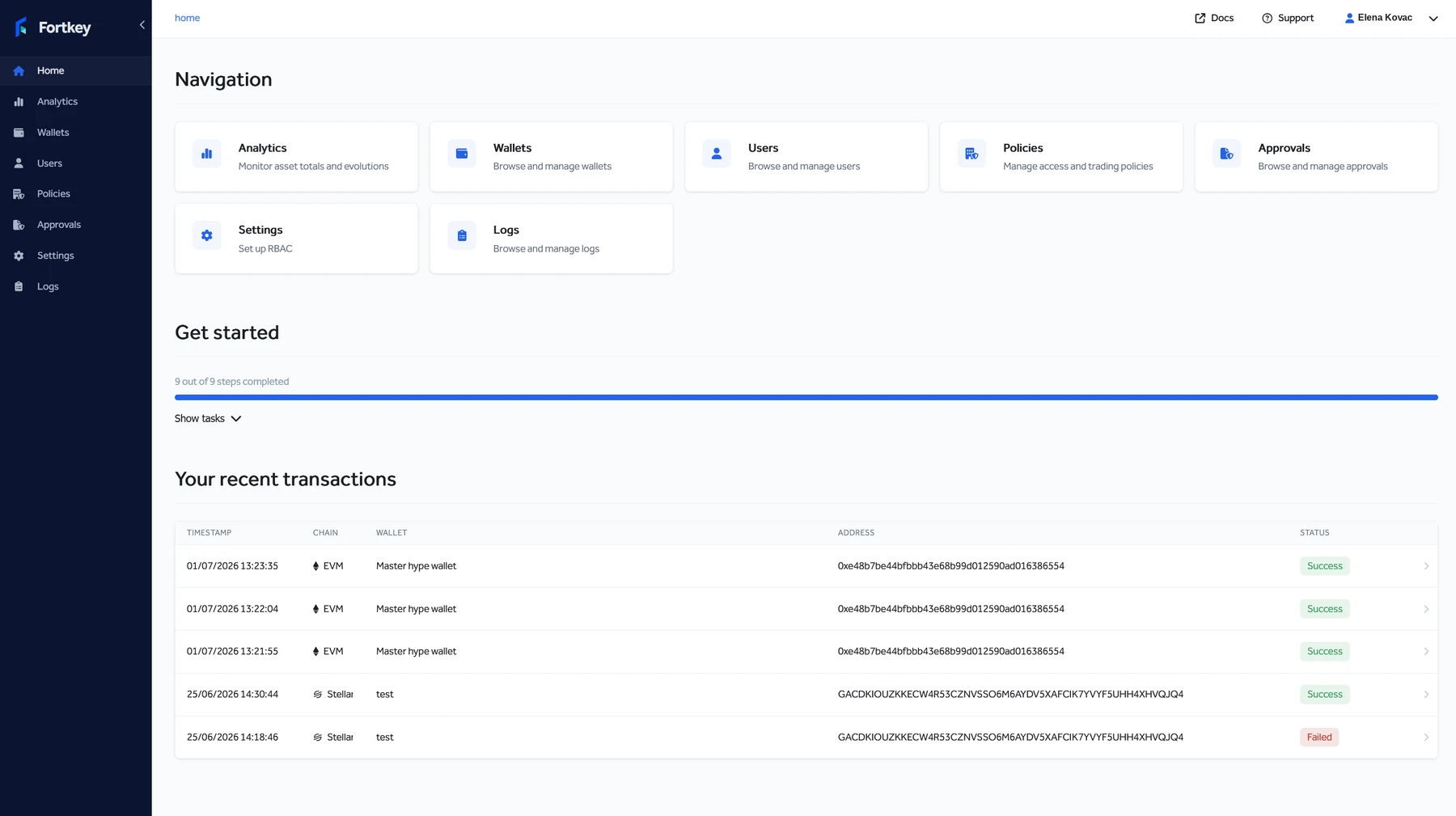This screenshot has height=816, width=1456.
Task: Click the Approvals card icon
Action: pos(1226,154)
